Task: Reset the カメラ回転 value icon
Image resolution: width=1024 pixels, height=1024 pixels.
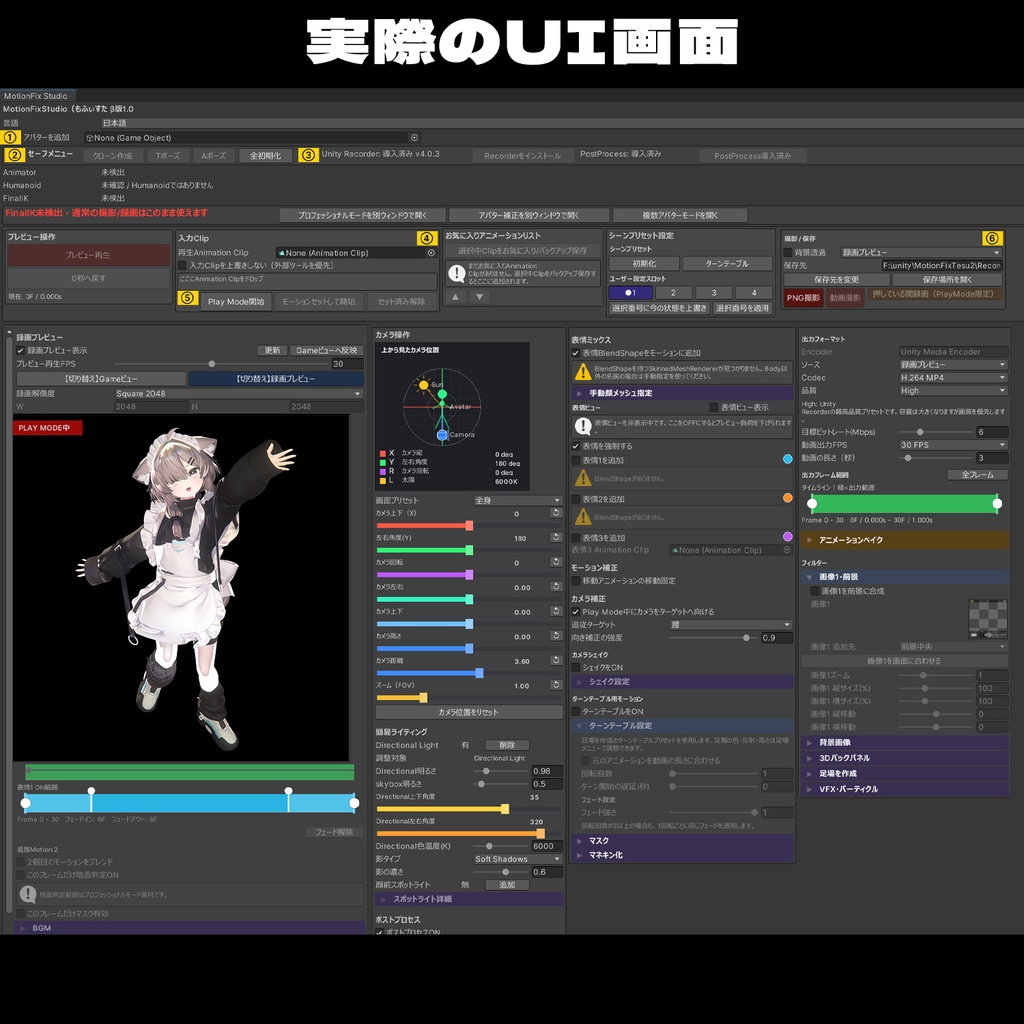Action: (x=556, y=562)
